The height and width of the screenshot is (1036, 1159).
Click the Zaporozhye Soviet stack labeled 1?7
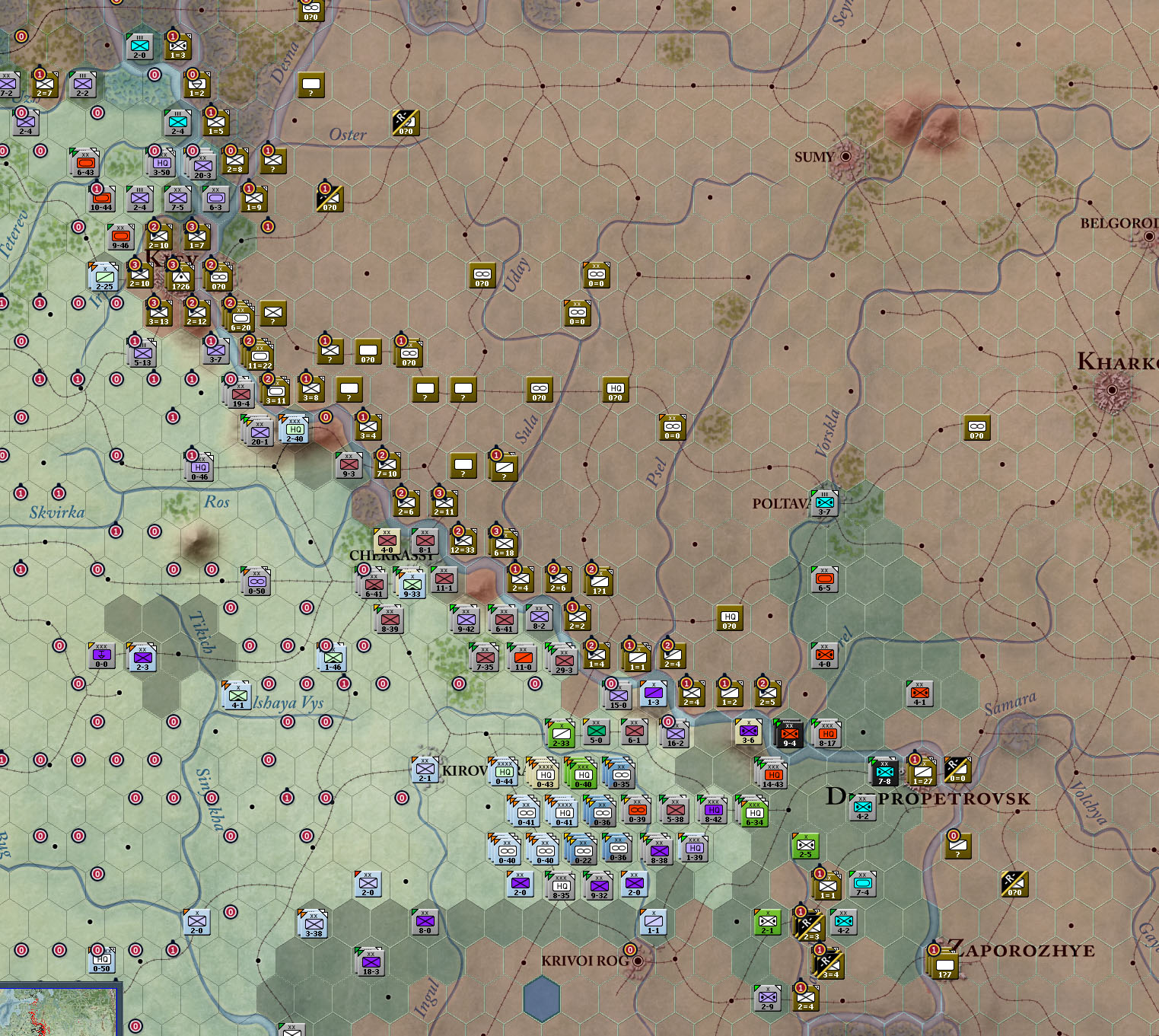click(944, 964)
